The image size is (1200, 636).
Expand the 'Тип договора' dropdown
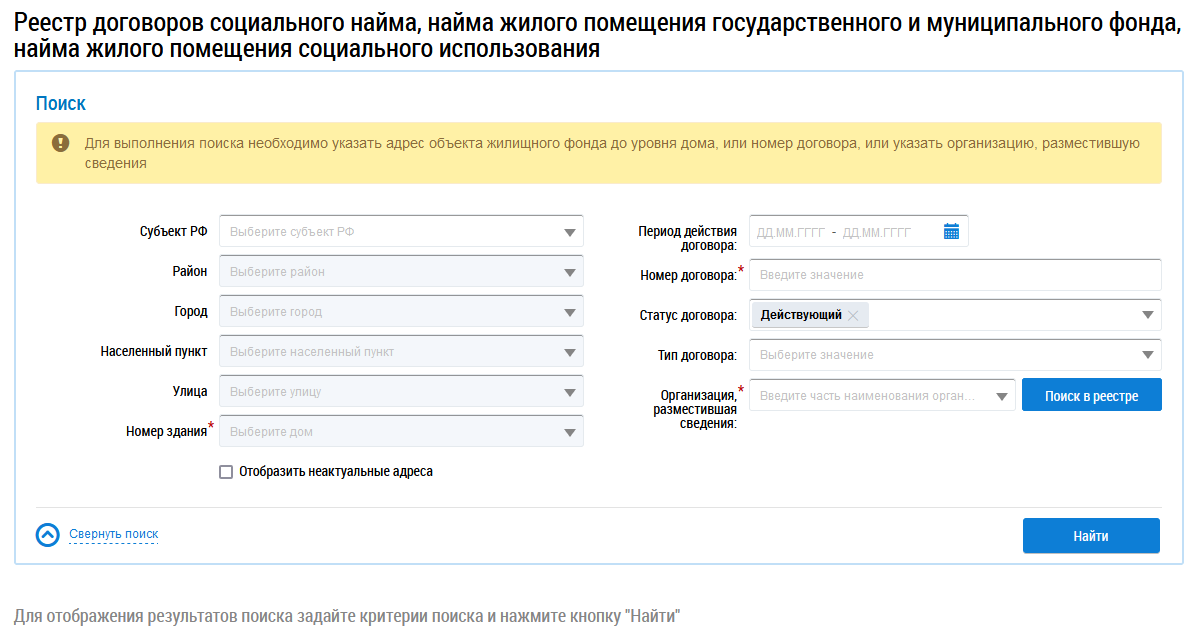coord(1147,355)
